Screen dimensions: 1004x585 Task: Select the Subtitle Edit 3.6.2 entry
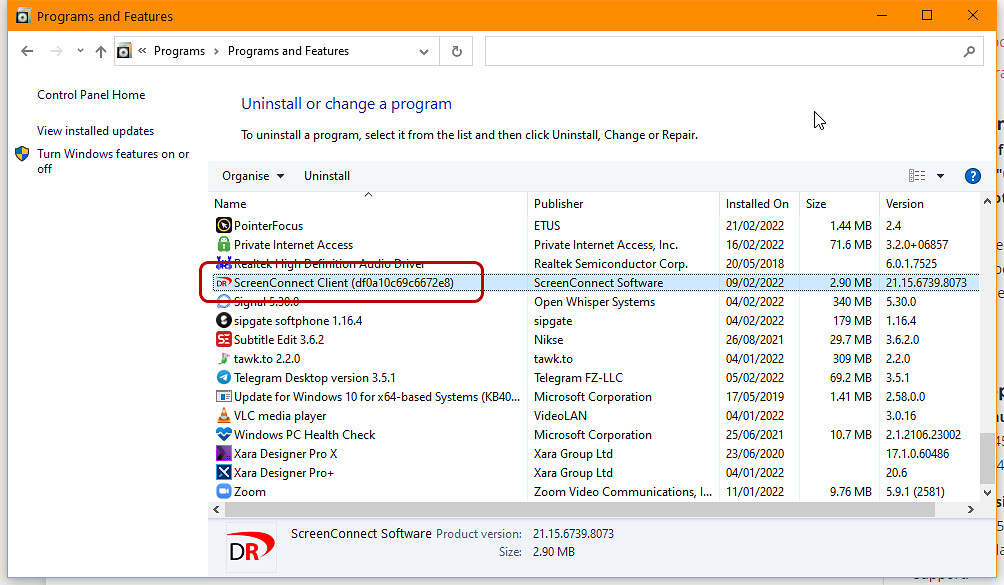click(279, 340)
